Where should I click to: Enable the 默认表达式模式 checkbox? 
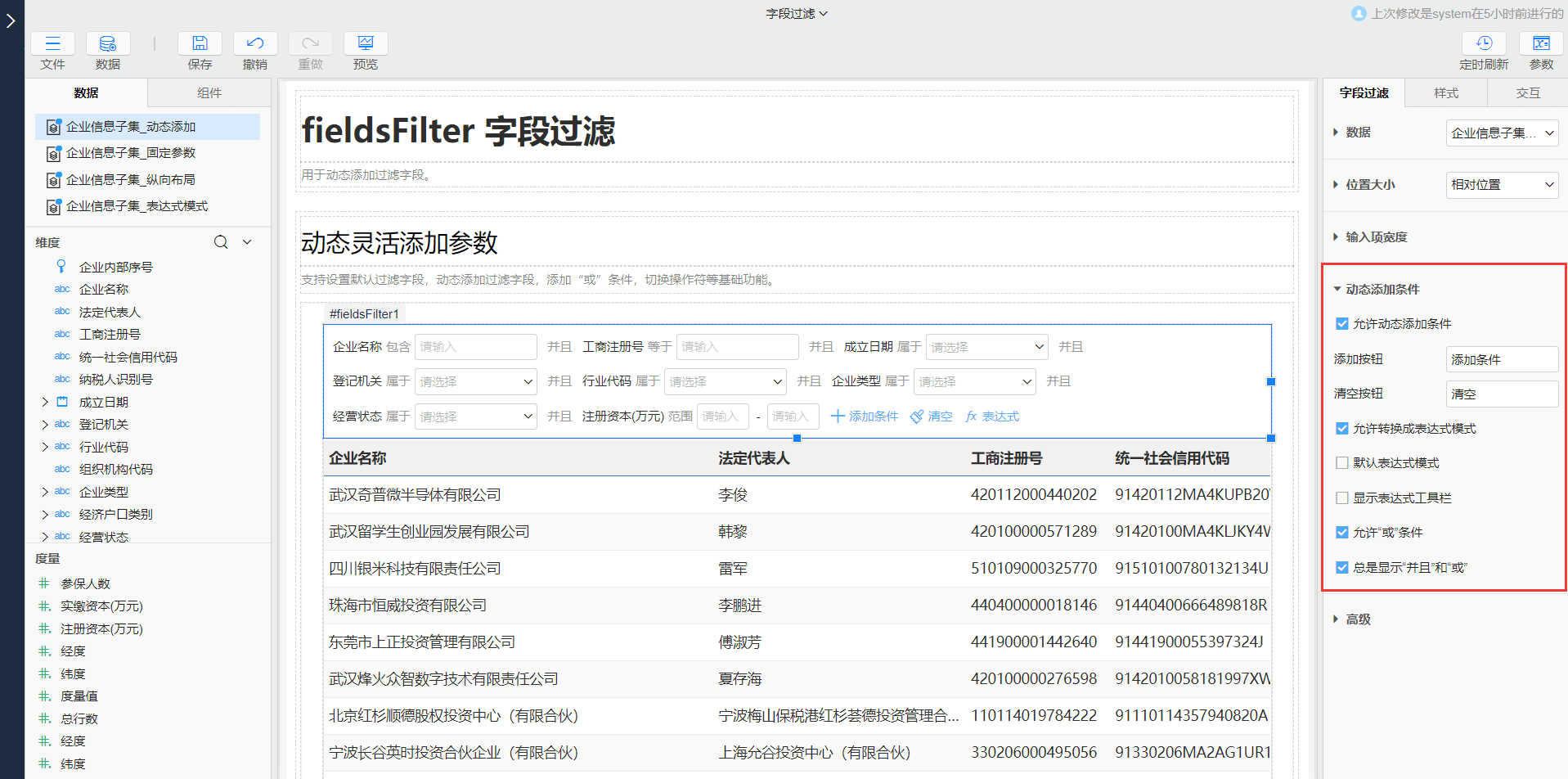(x=1342, y=463)
